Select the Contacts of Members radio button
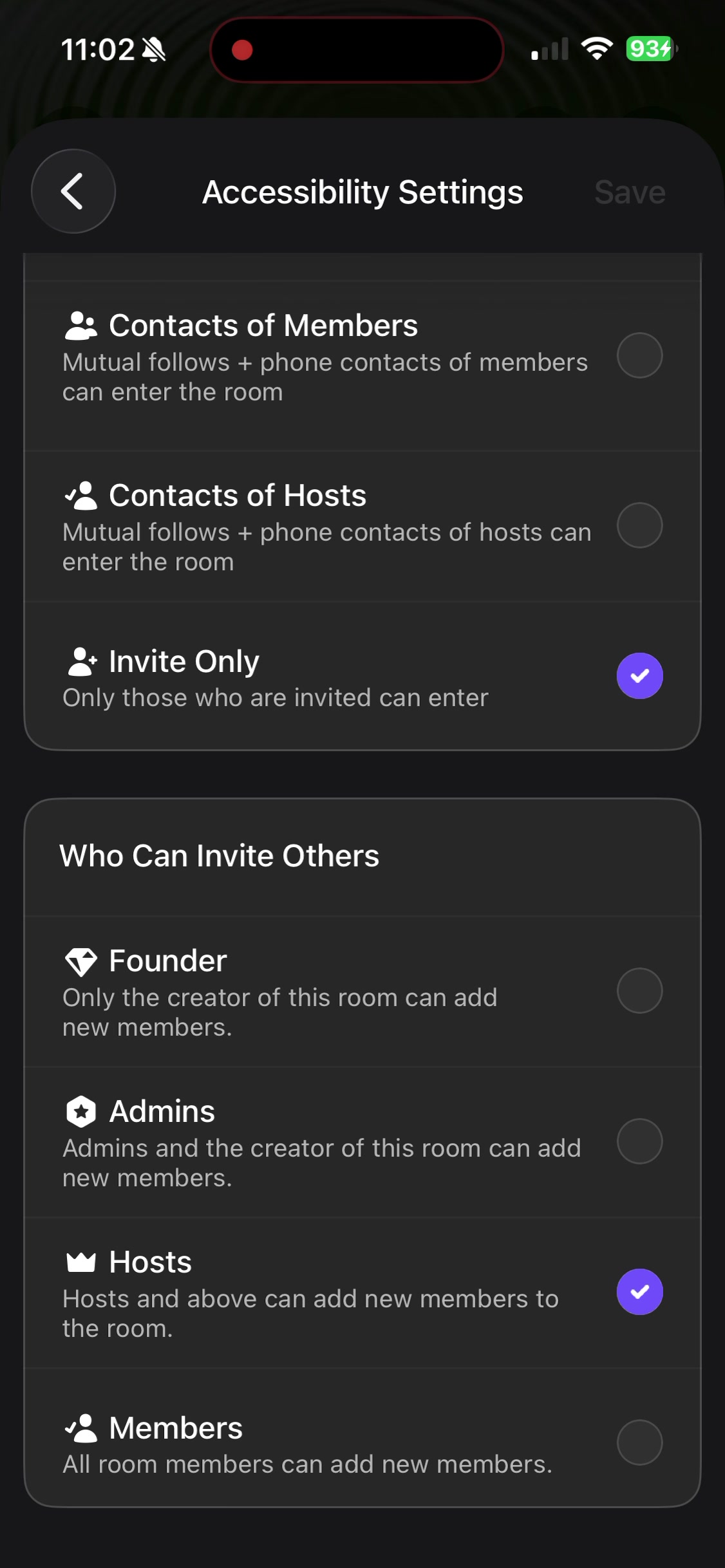The height and width of the screenshot is (1568, 725). tap(639, 355)
